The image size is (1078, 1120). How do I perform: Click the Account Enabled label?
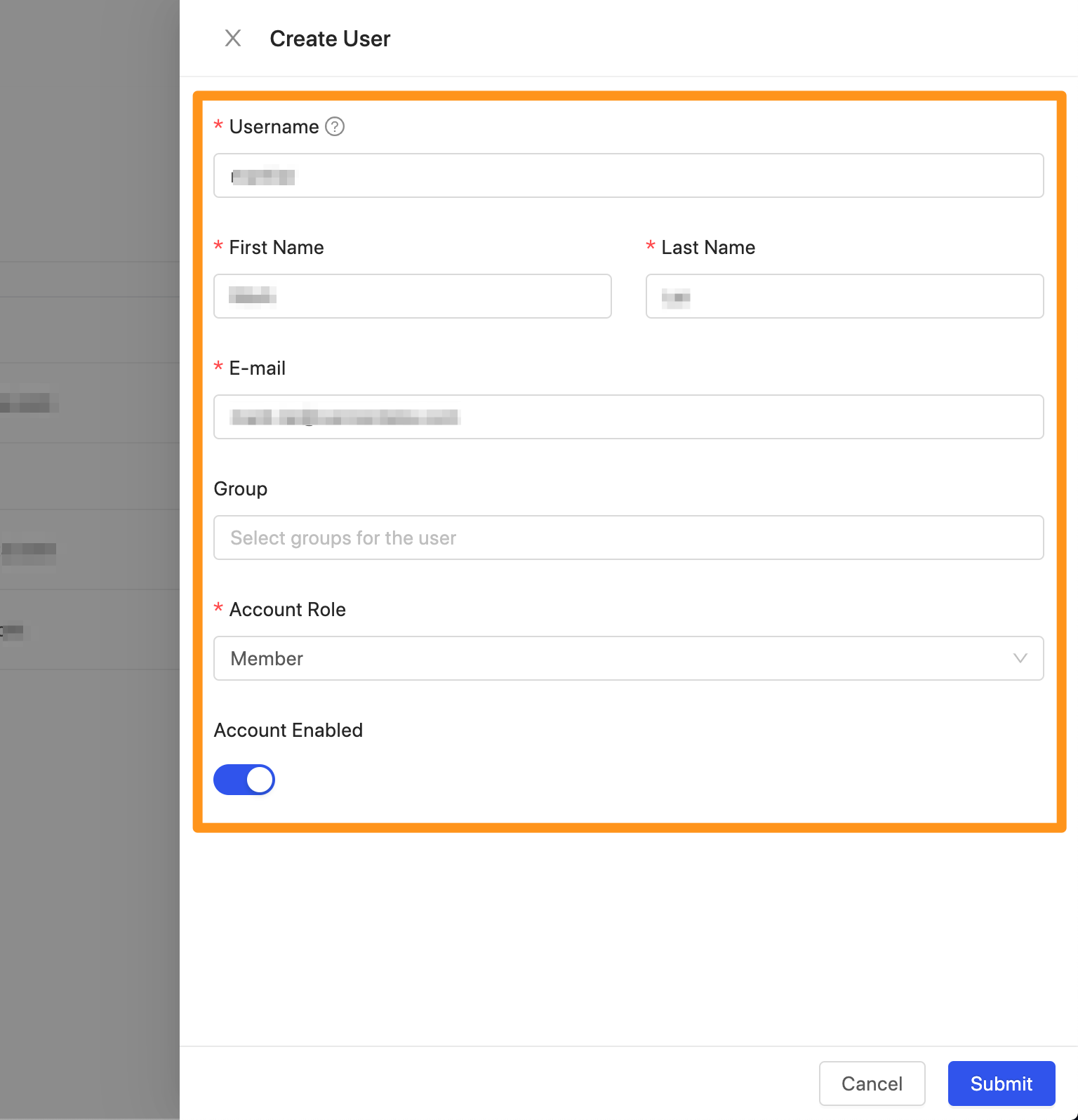click(288, 731)
